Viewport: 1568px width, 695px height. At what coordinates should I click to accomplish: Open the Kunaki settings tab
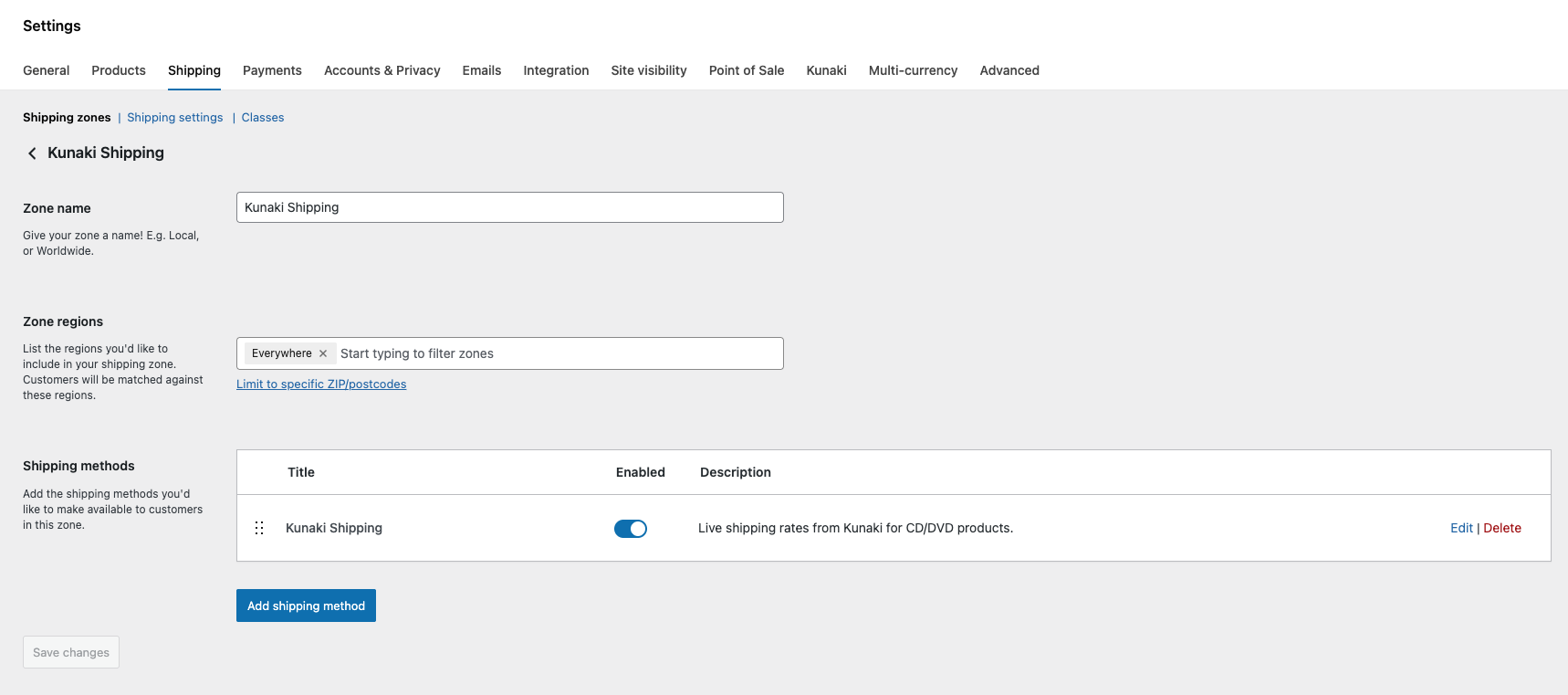click(x=827, y=70)
